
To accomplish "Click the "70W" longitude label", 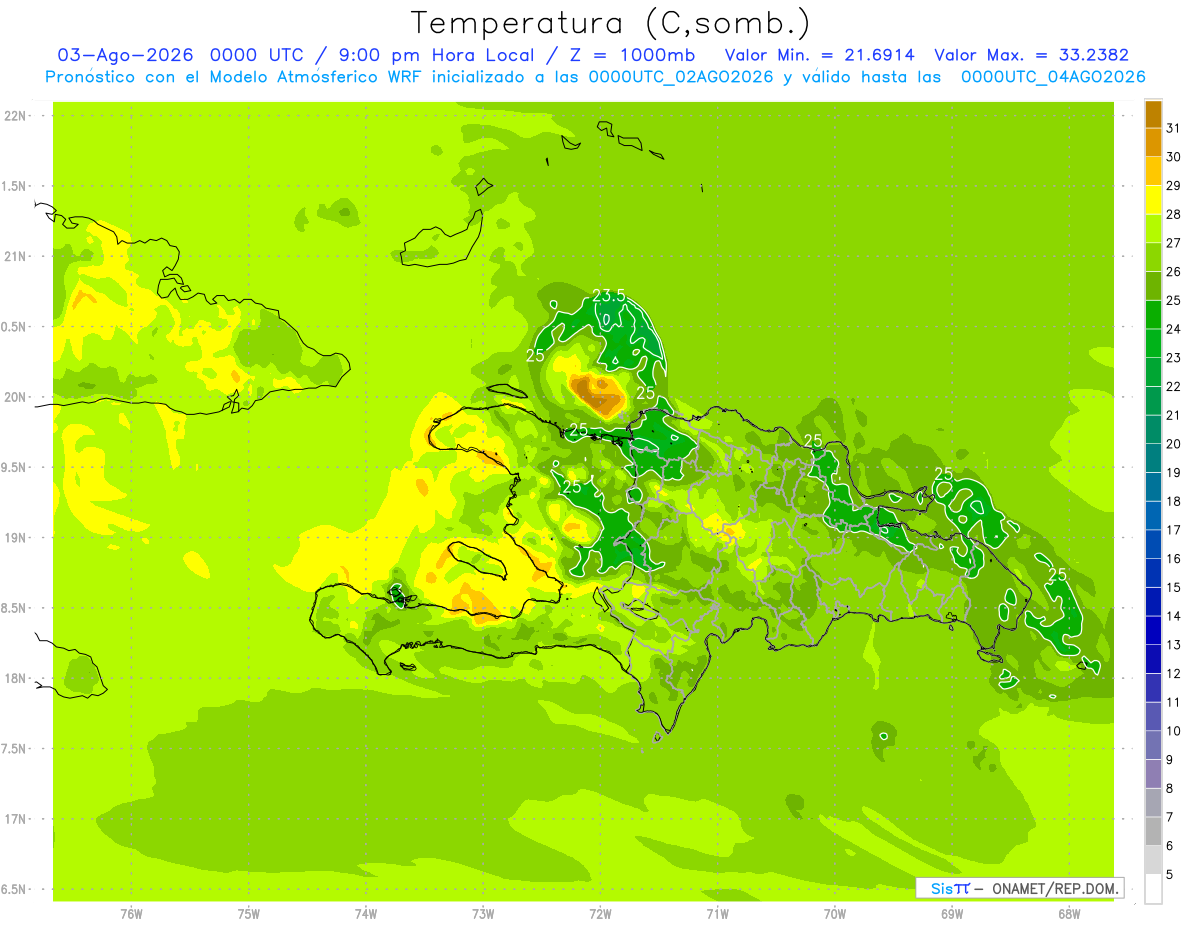I will (835, 914).
